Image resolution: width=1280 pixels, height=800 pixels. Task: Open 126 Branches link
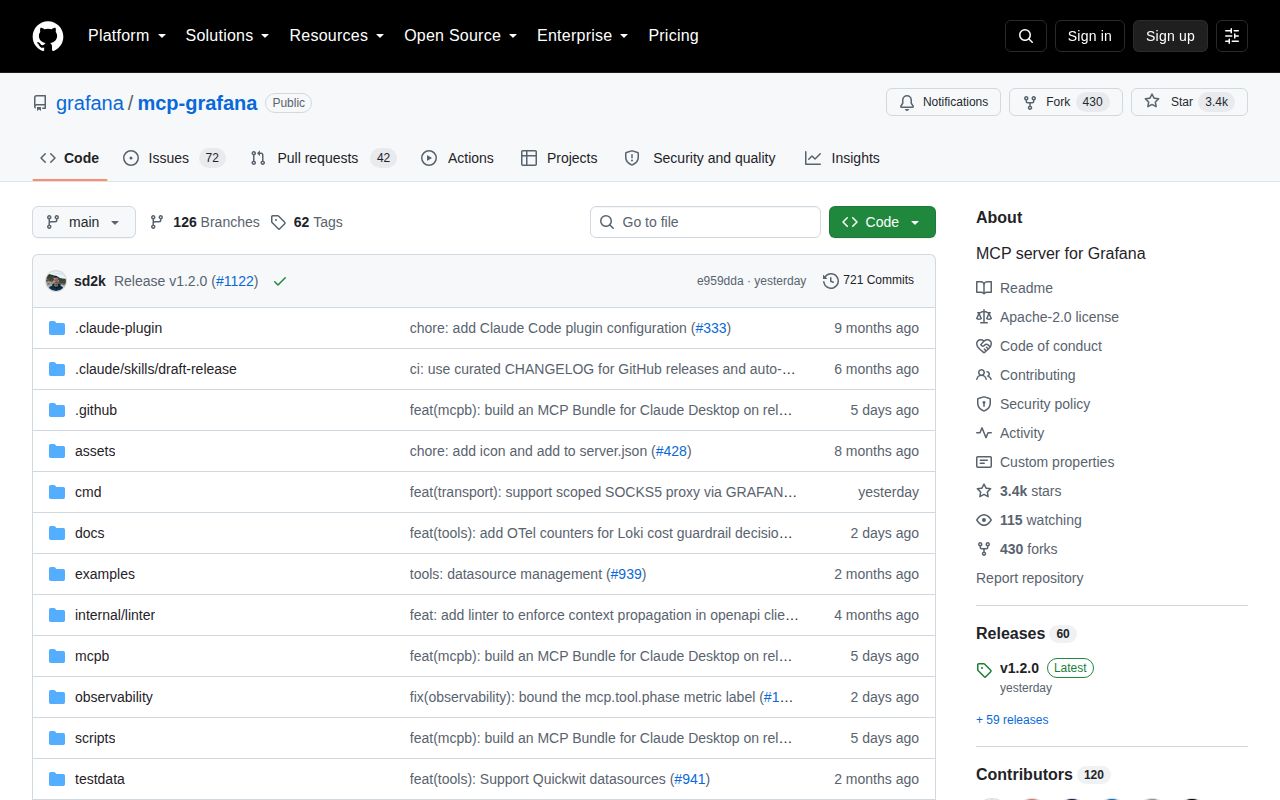click(204, 222)
